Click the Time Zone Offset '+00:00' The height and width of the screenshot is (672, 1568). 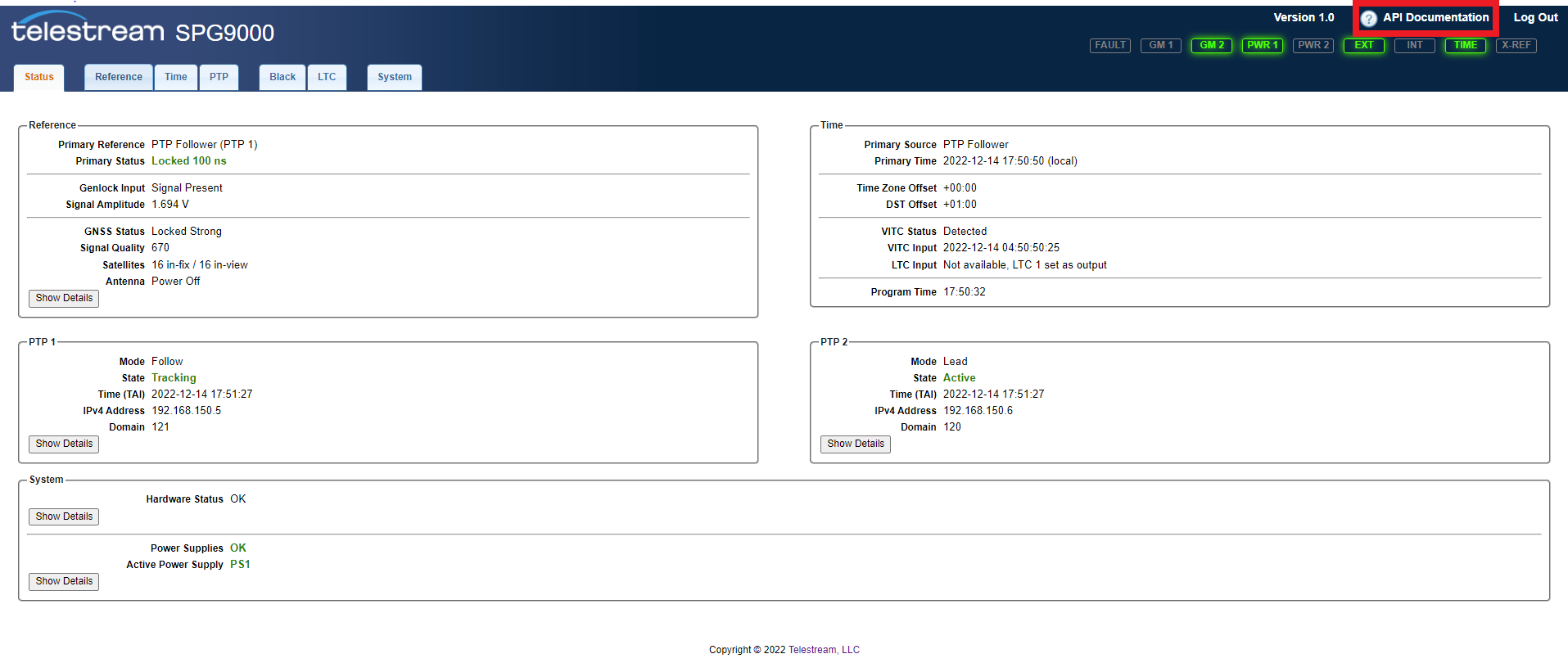point(960,188)
